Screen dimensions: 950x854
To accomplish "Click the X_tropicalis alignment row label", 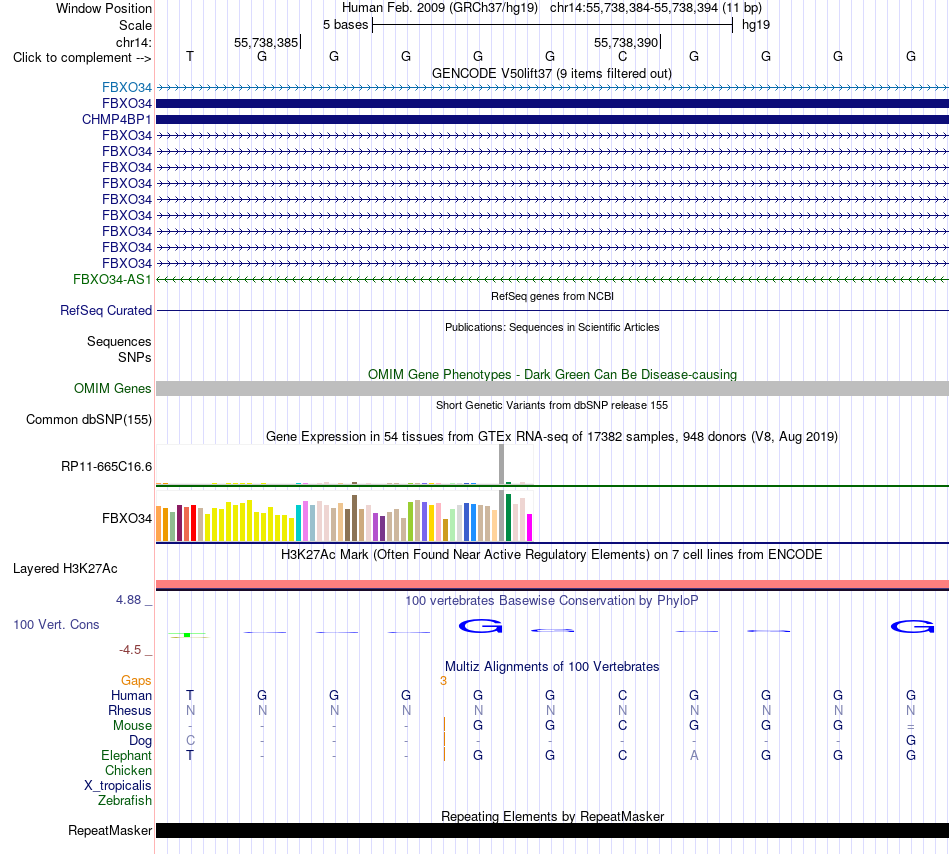I will click(x=118, y=785).
